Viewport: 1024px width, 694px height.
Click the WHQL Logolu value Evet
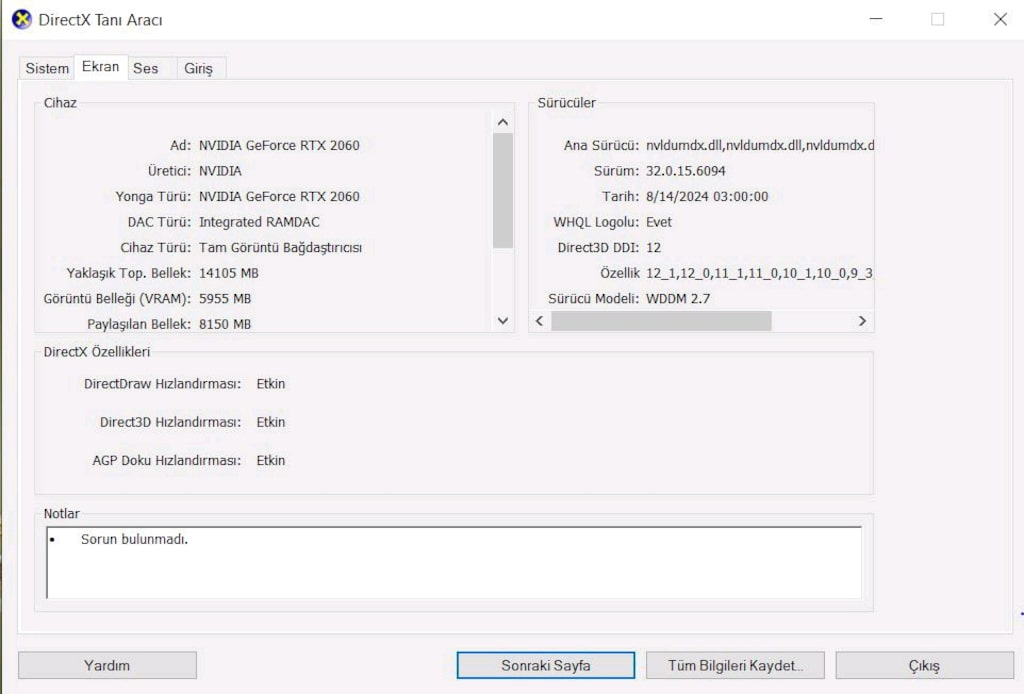point(659,222)
